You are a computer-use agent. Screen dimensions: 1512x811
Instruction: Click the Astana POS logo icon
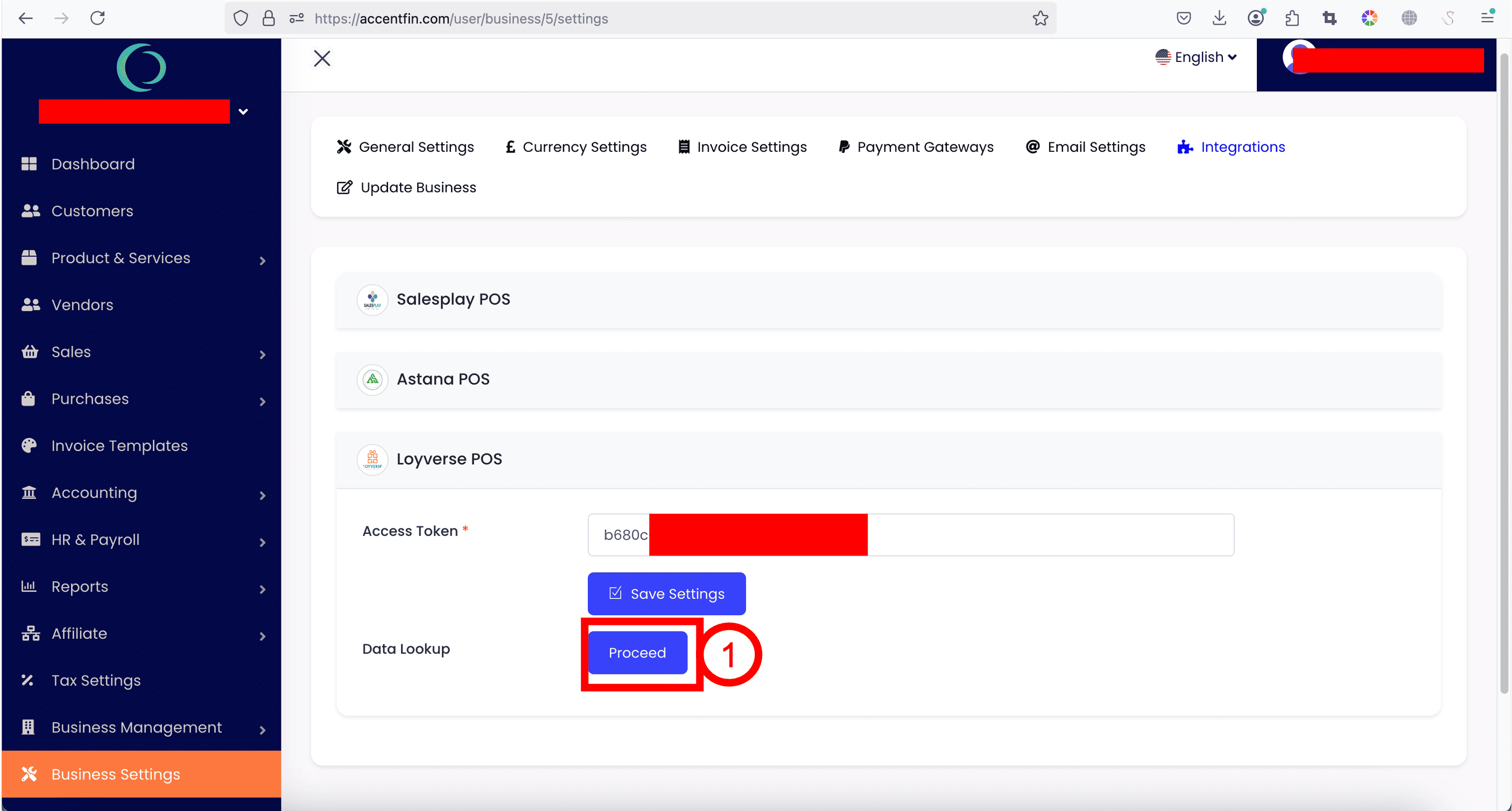[372, 380]
